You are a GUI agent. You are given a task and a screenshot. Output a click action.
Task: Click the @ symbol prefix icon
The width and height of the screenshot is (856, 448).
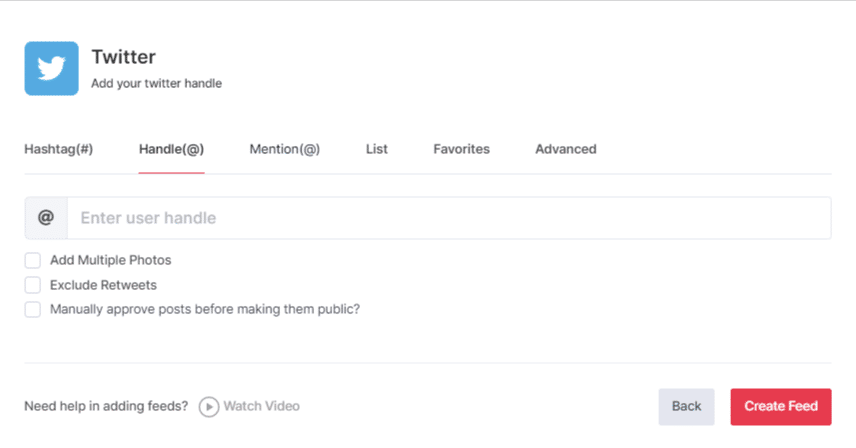click(45, 218)
